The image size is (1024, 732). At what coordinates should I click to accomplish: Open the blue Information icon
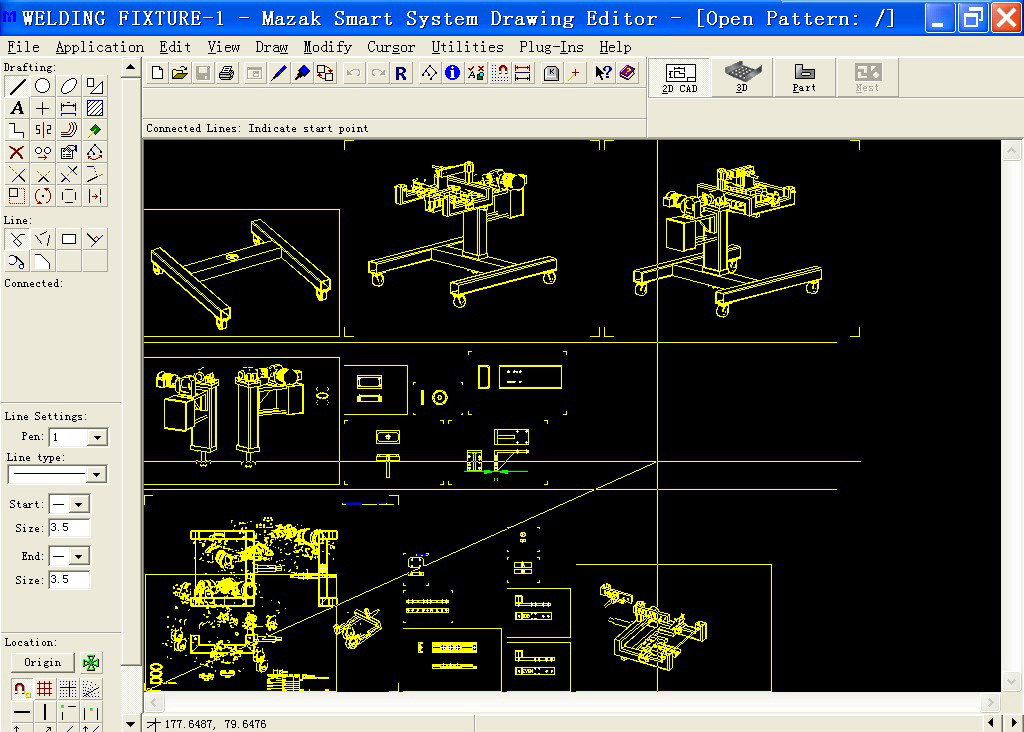pyautogui.click(x=452, y=73)
